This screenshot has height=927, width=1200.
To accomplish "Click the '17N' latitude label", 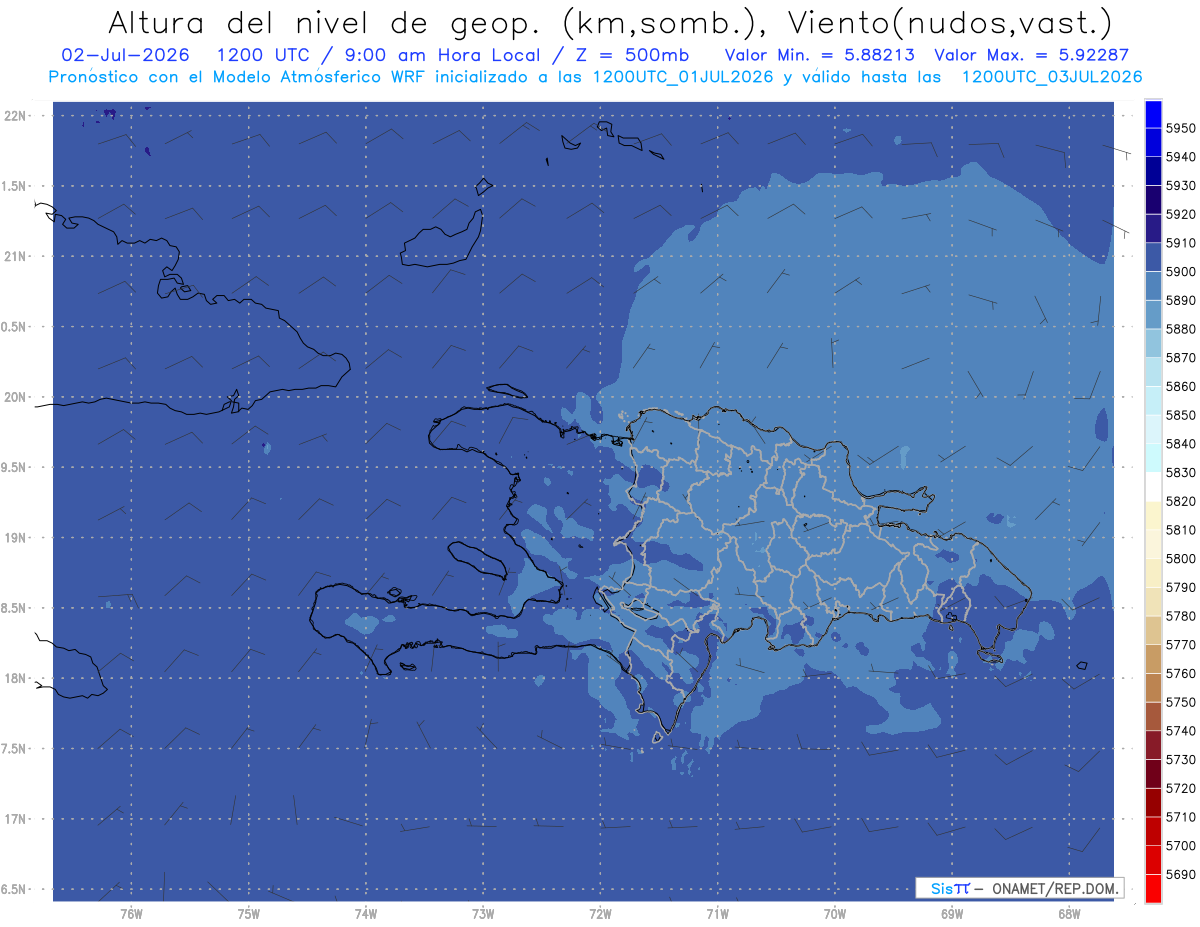I will point(17,819).
